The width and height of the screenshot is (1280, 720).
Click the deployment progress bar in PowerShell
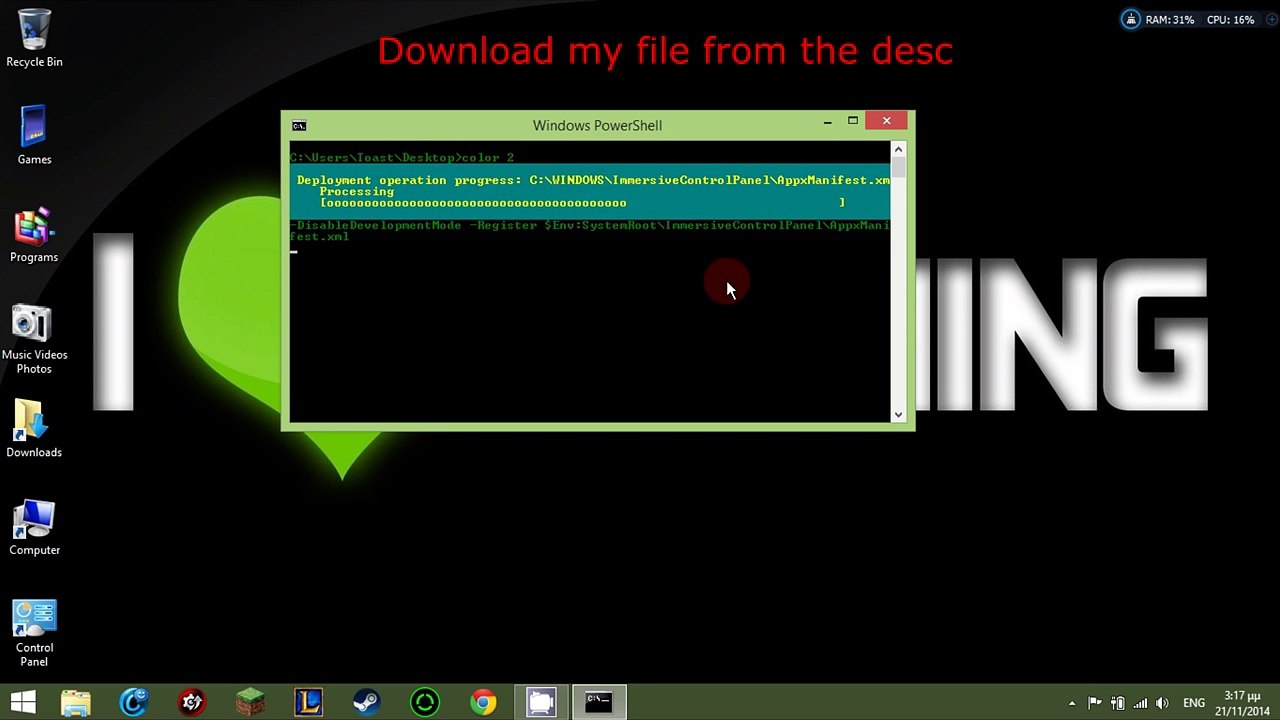tap(582, 203)
